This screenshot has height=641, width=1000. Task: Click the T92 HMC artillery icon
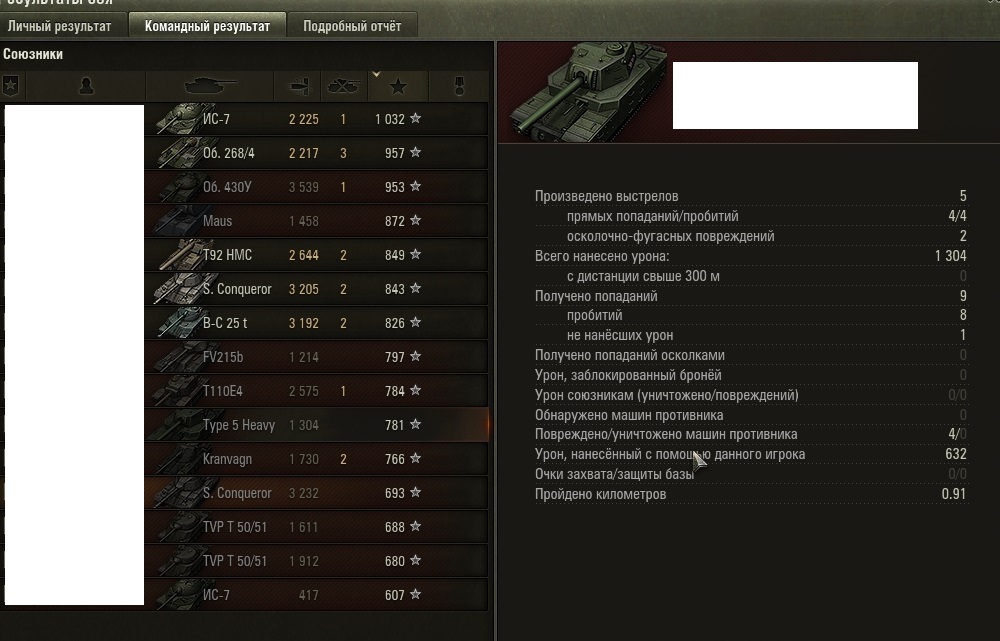(182, 254)
